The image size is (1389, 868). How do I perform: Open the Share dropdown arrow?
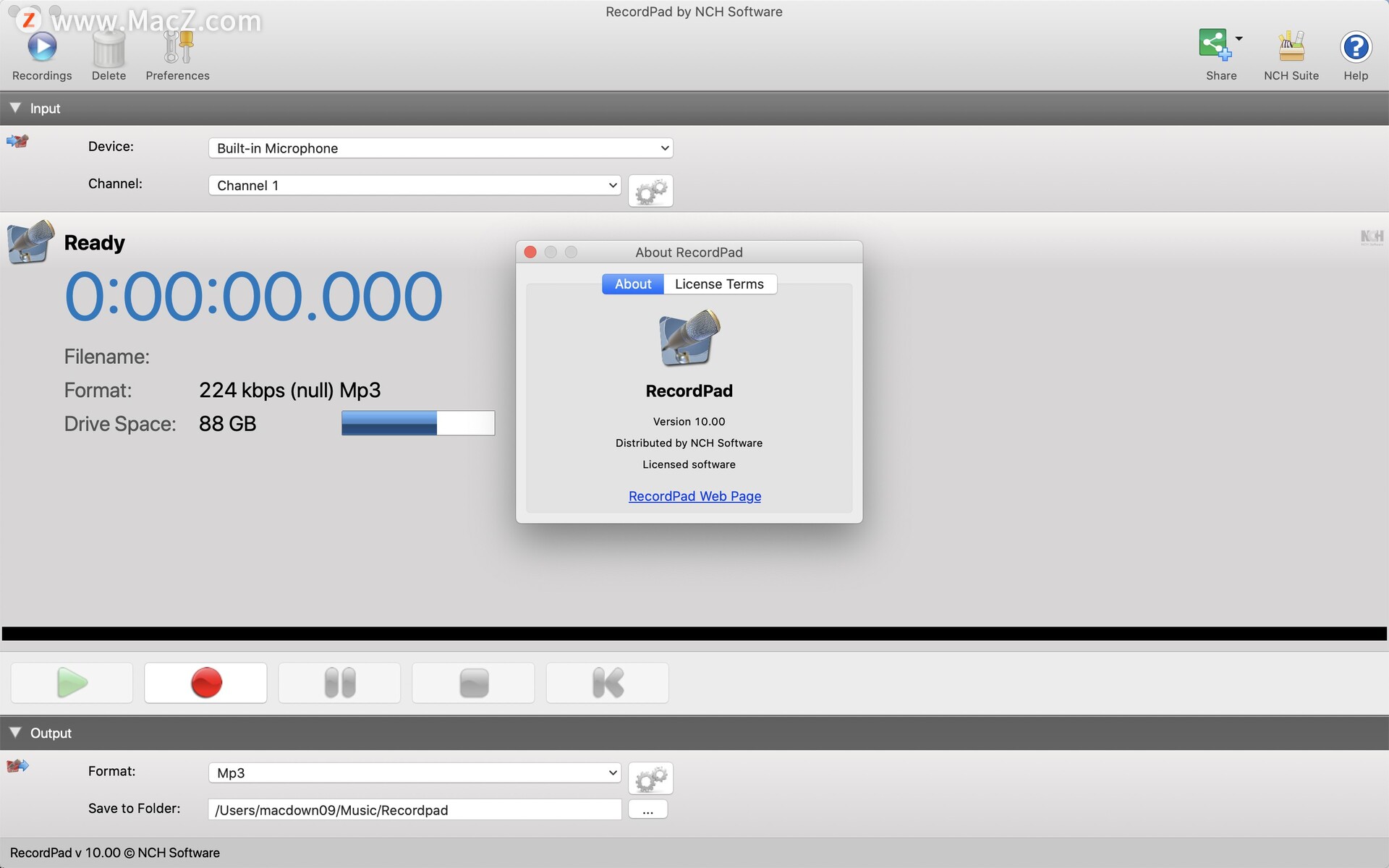pos(1239,38)
